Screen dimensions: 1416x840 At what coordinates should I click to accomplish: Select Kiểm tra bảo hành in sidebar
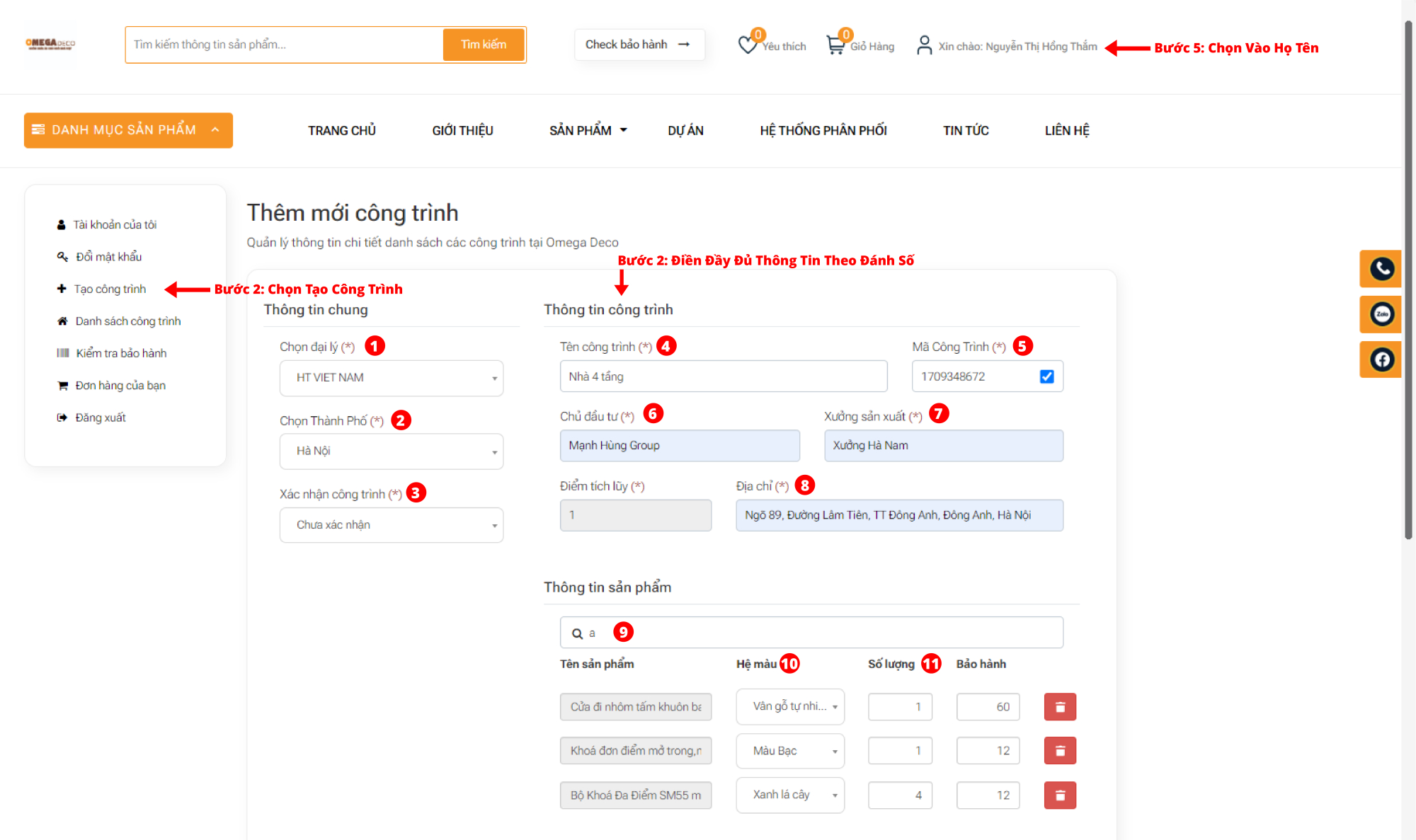click(x=122, y=353)
